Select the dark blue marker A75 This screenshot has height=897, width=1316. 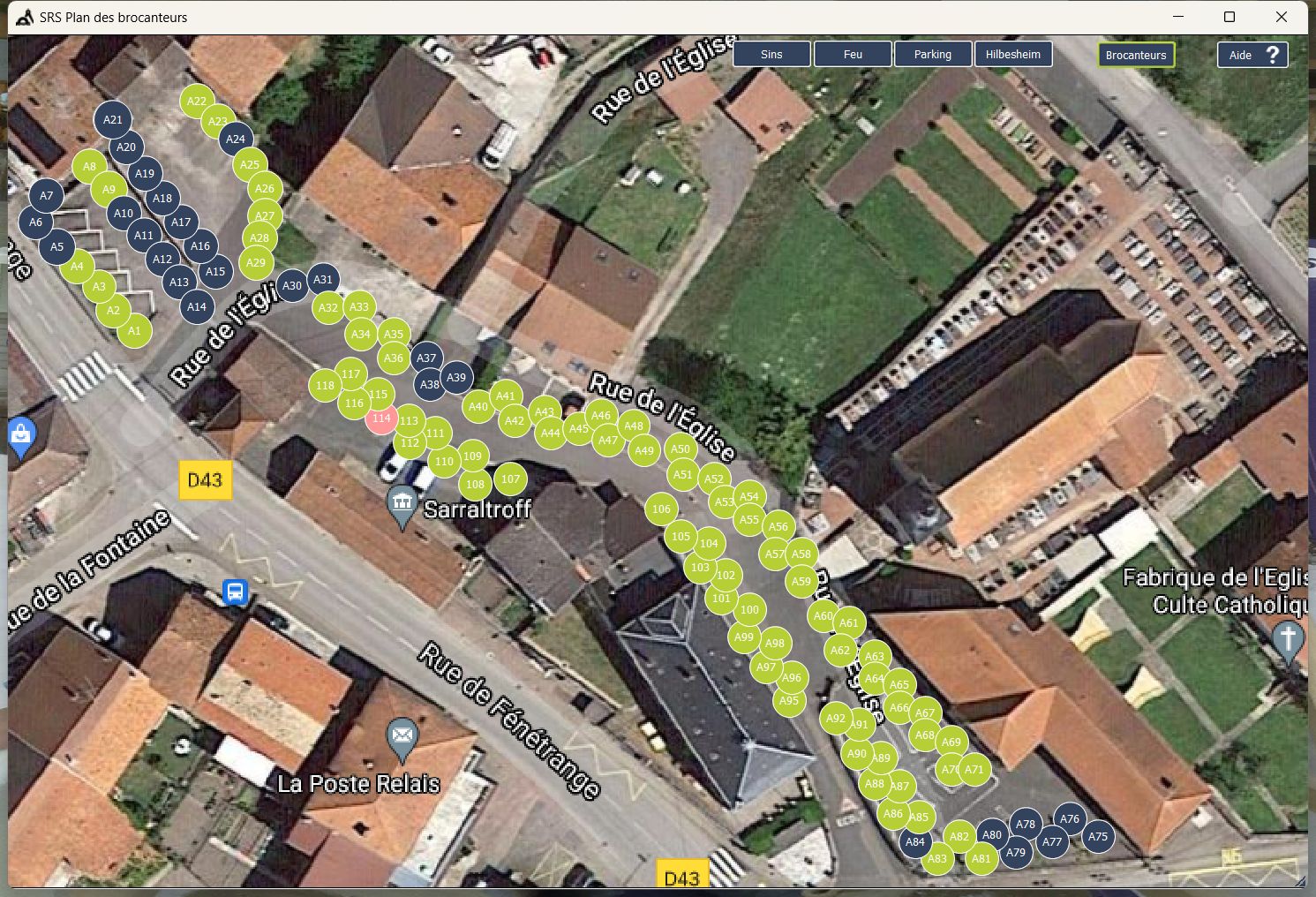(x=1097, y=836)
